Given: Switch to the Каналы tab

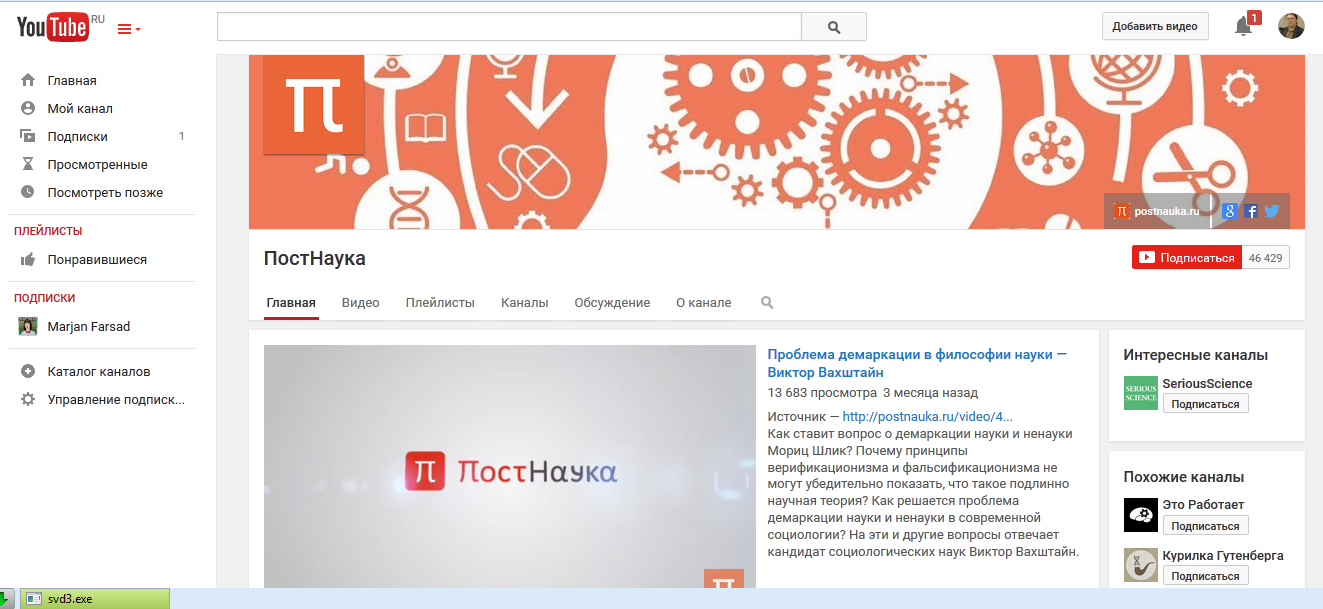Looking at the screenshot, I should pyautogui.click(x=525, y=303).
